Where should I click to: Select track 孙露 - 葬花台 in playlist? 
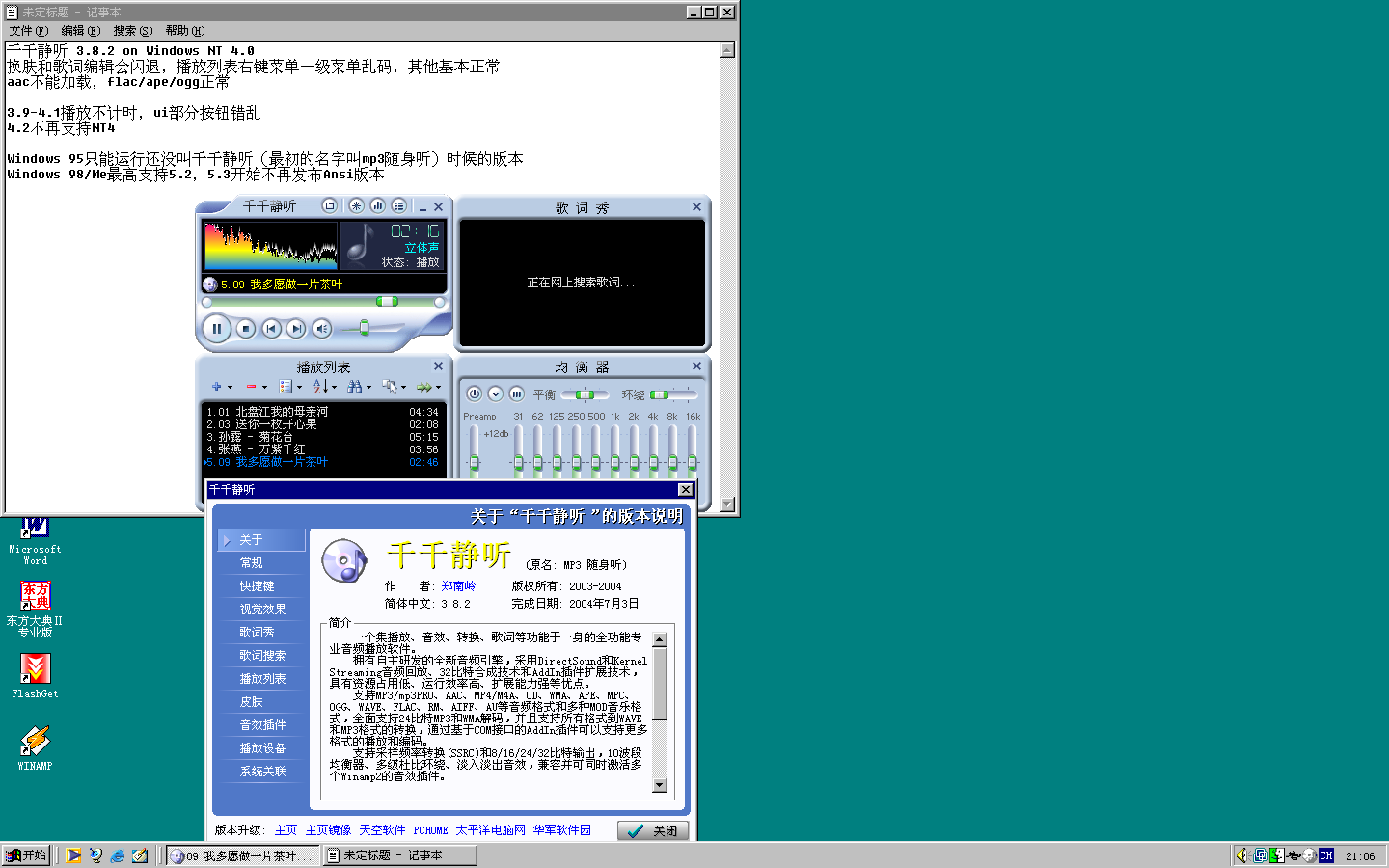(x=322, y=437)
